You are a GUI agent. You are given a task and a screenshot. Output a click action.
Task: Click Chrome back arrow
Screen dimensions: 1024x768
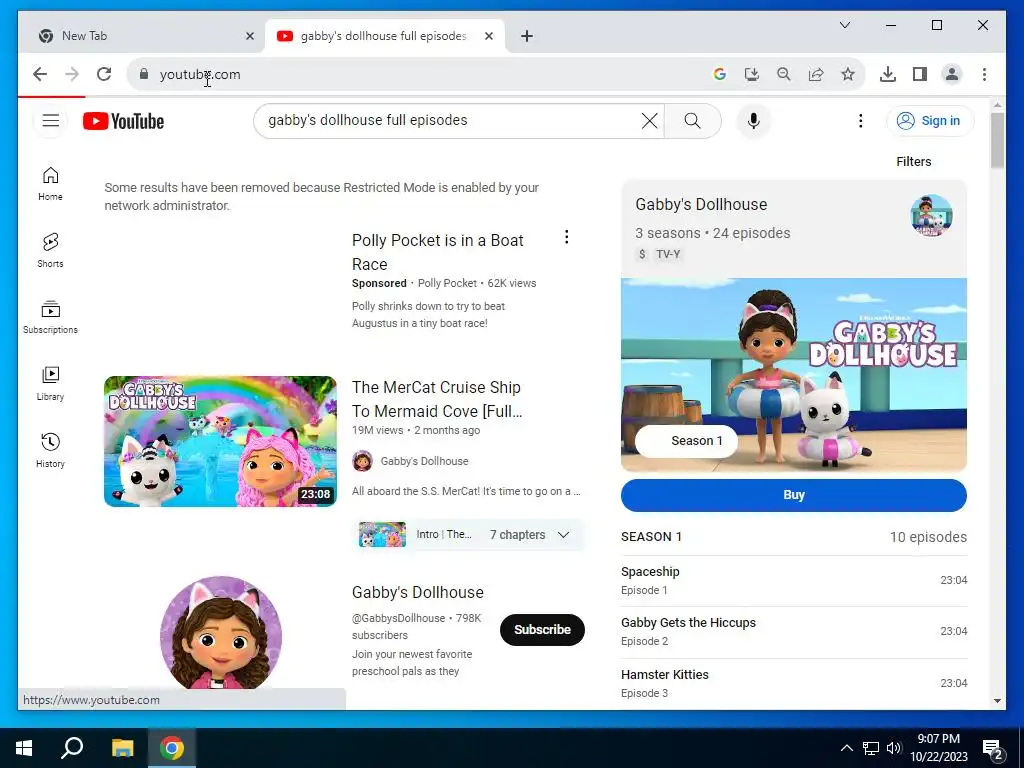40,74
